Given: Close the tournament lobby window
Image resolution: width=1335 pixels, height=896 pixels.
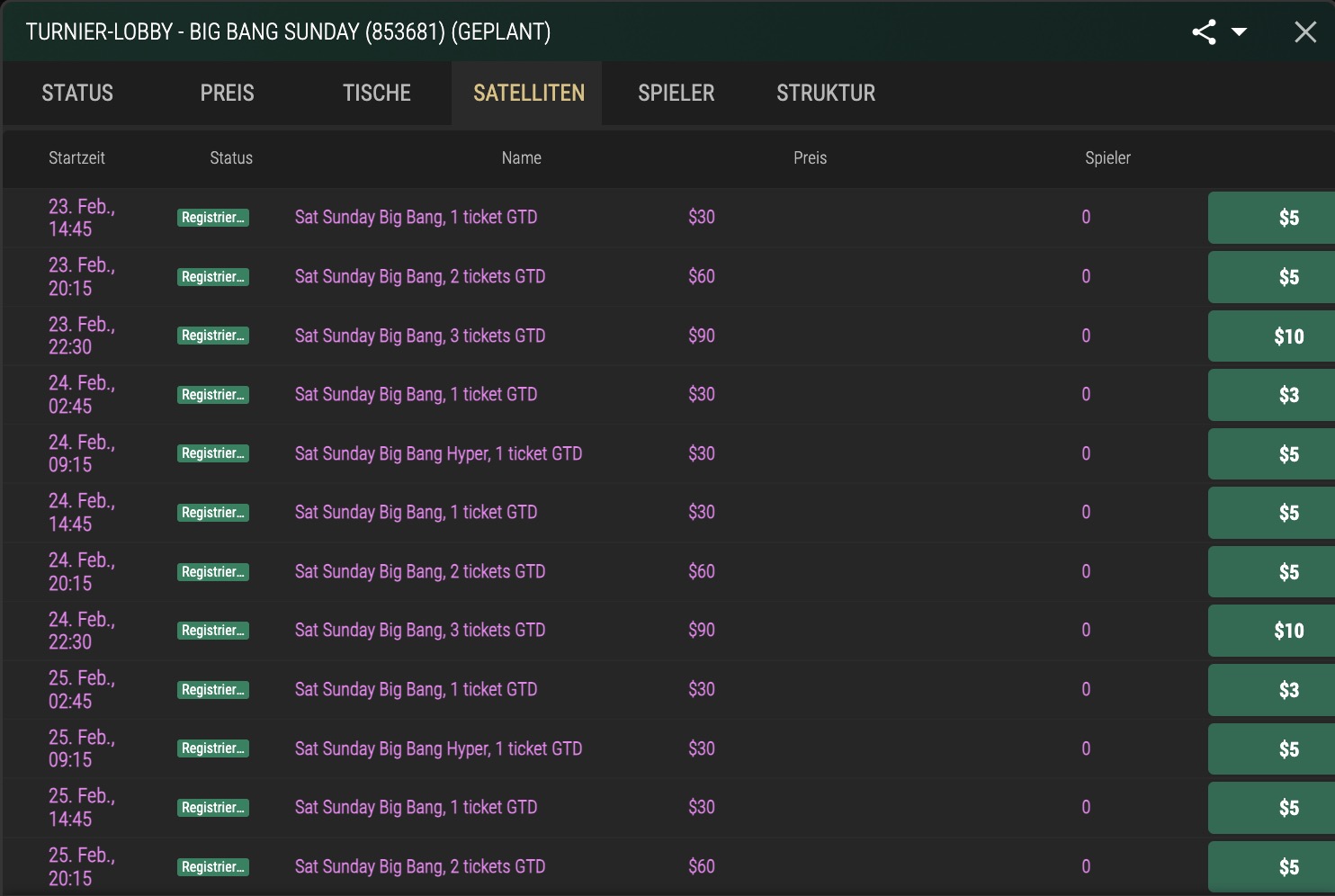Looking at the screenshot, I should [x=1305, y=31].
